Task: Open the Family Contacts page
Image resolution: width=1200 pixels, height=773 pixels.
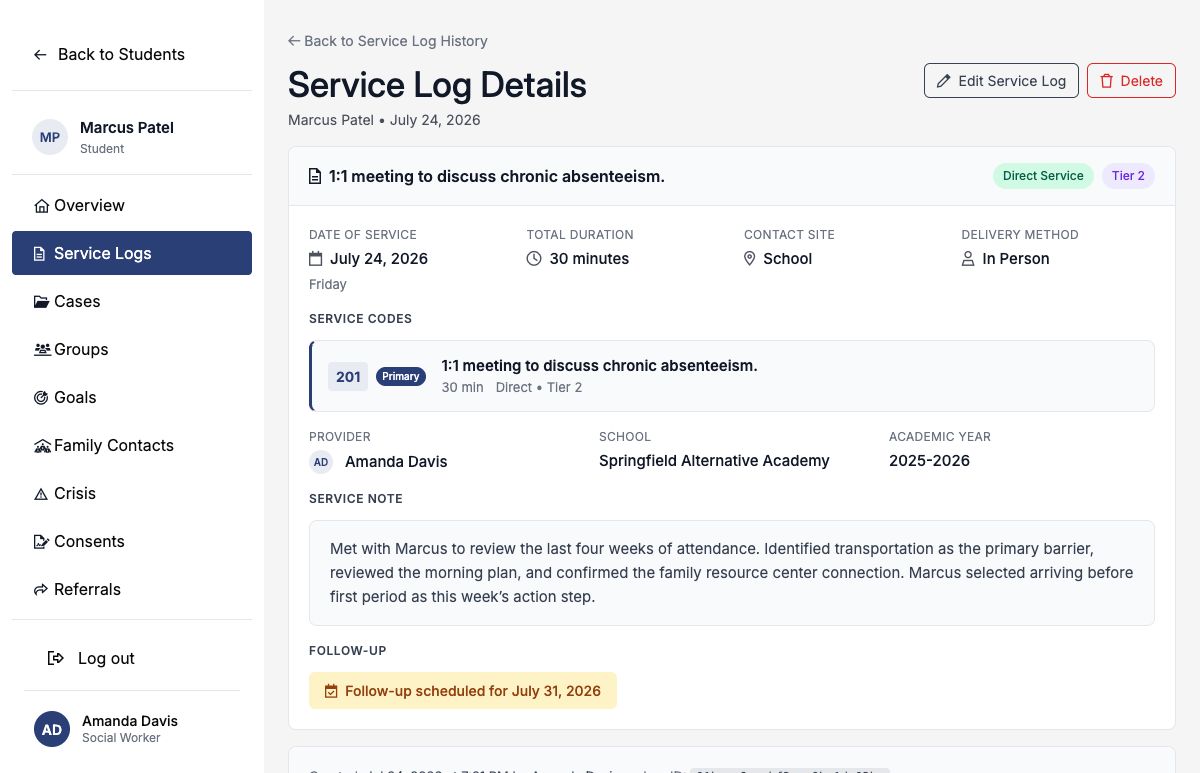Action: click(x=132, y=446)
